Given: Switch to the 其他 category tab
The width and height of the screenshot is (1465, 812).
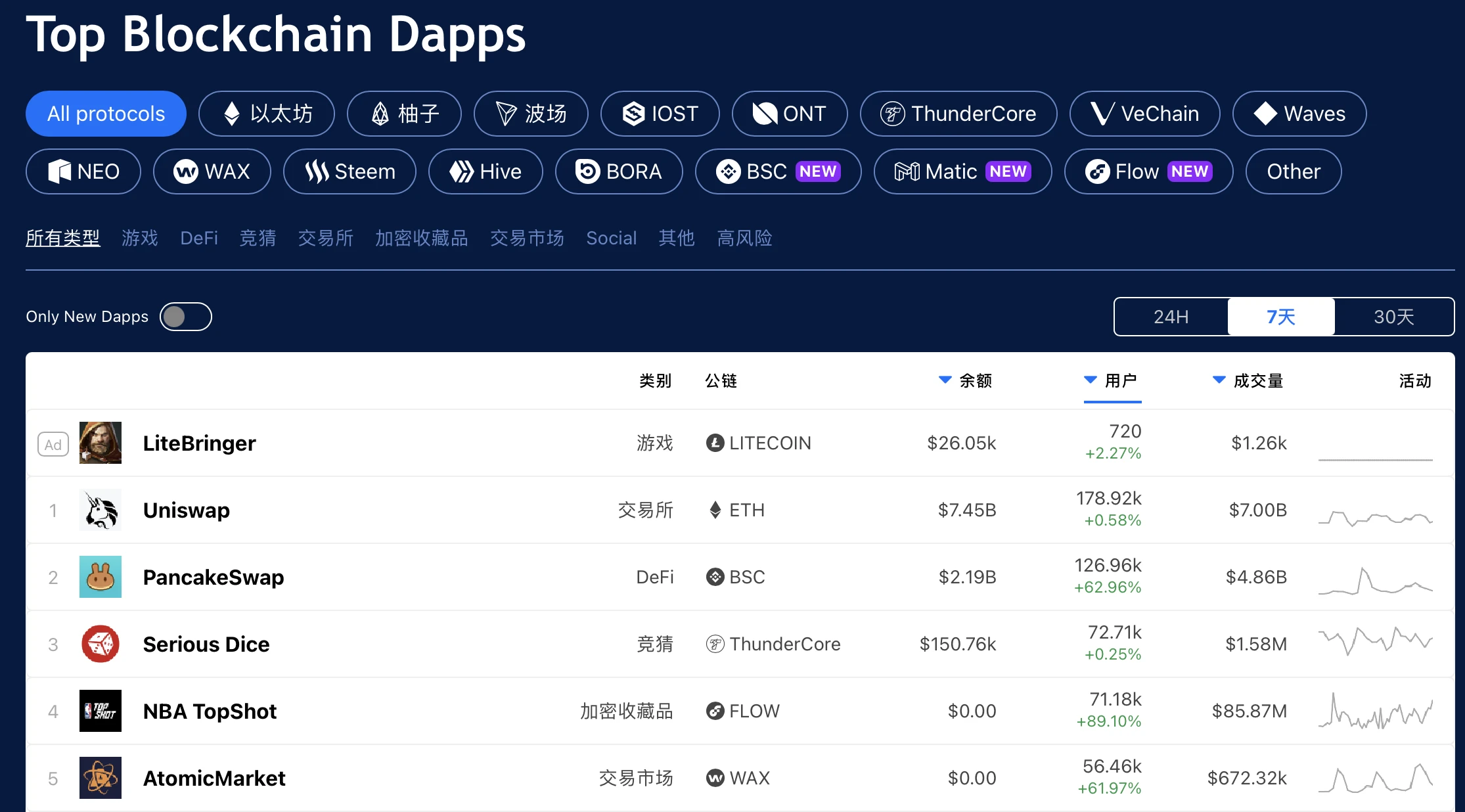Looking at the screenshot, I should pos(677,238).
